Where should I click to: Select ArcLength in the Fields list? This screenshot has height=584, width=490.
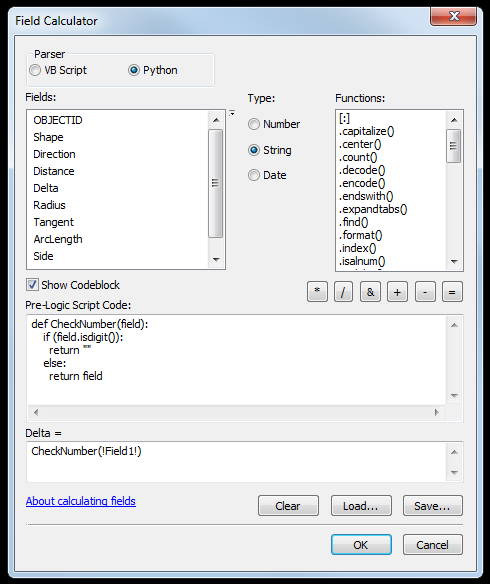(58, 239)
